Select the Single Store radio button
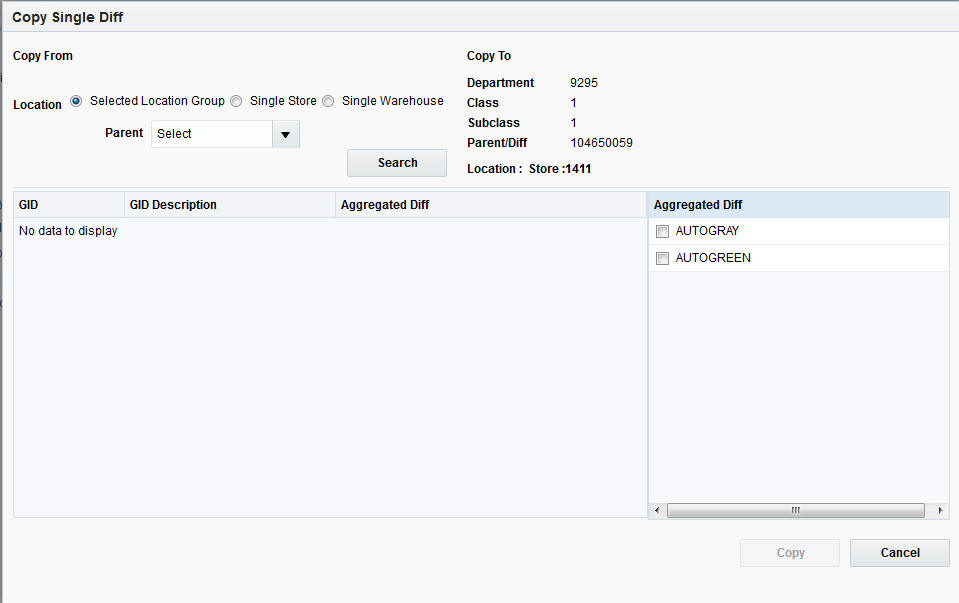 click(x=236, y=100)
